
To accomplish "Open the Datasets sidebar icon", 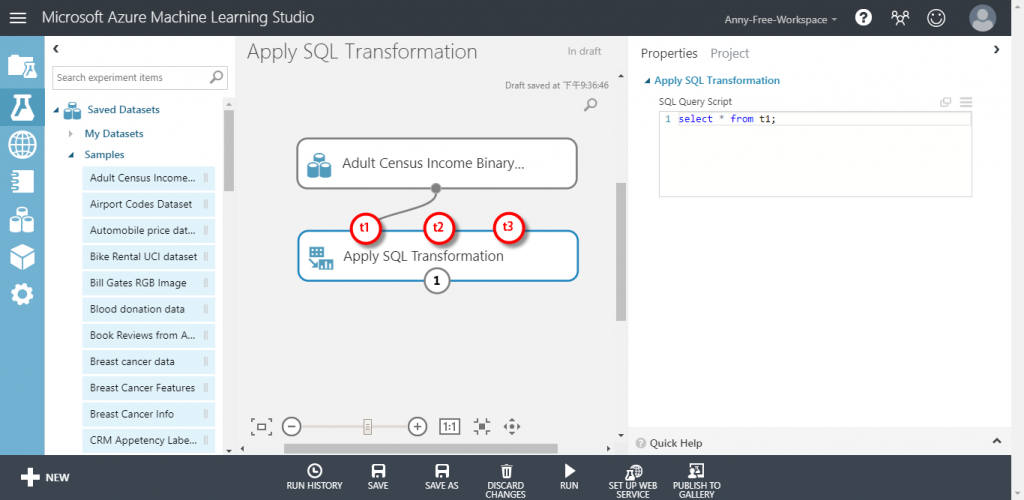I will (22, 219).
